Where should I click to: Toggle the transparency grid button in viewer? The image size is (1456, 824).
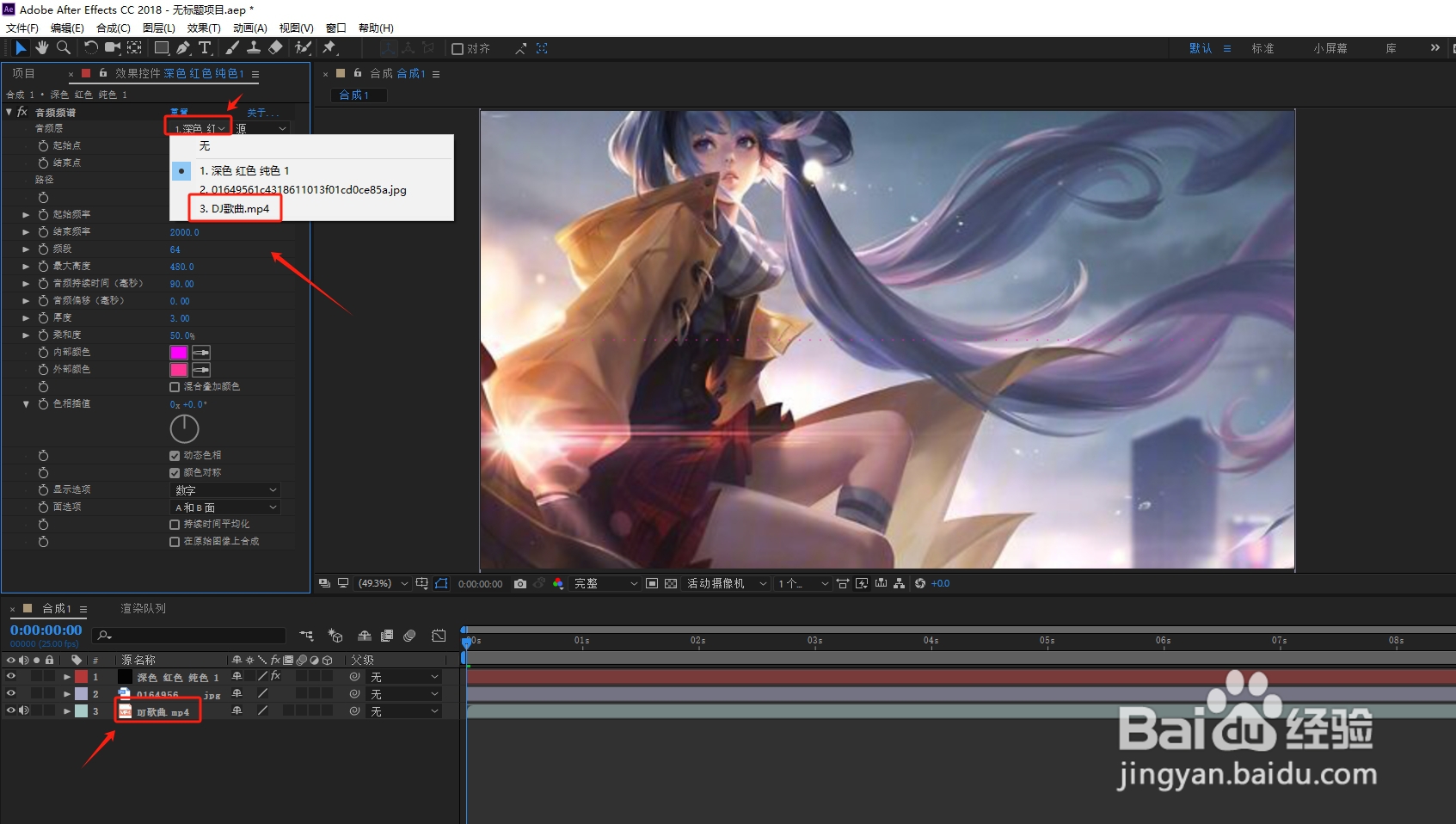click(671, 583)
